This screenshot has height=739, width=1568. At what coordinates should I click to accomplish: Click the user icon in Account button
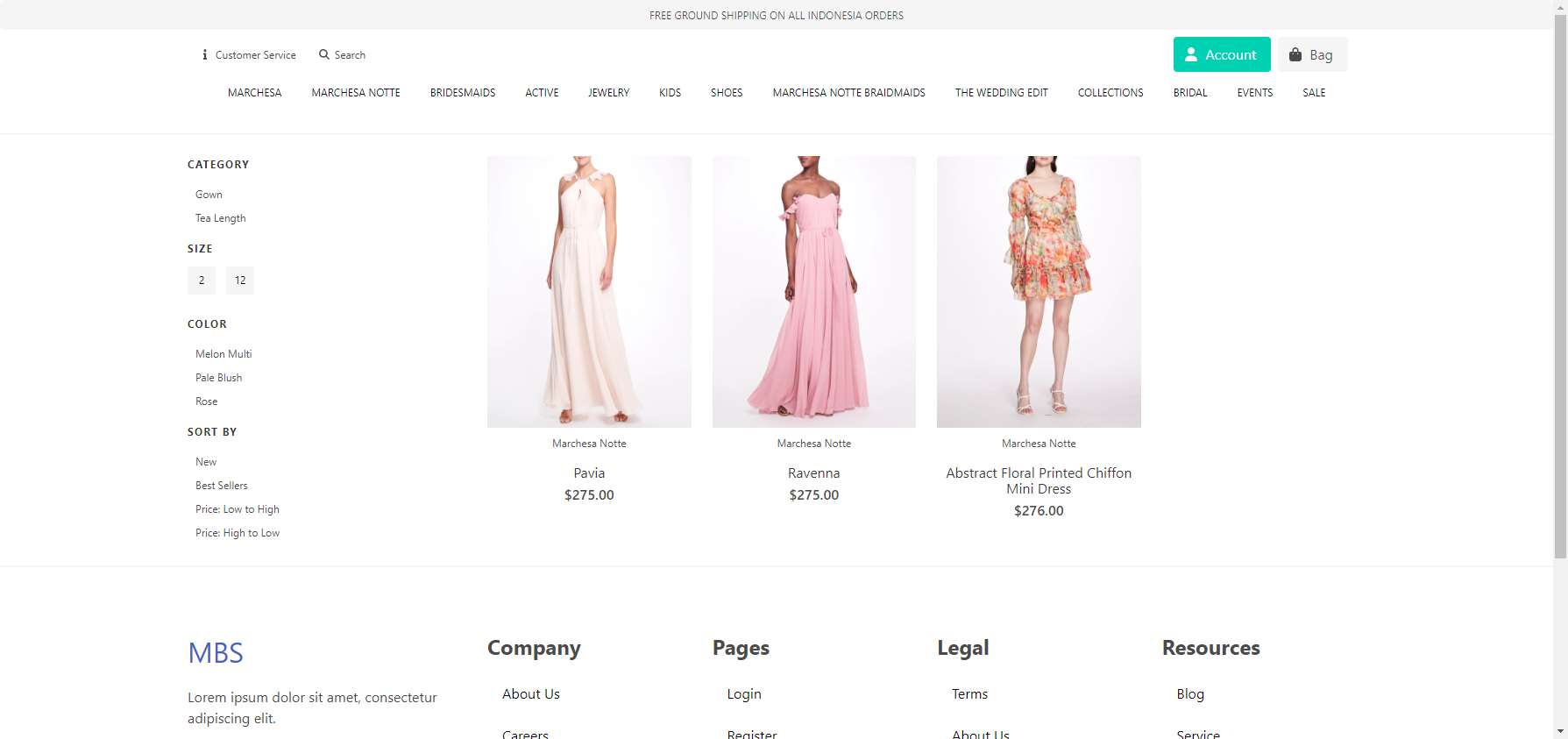1191,54
